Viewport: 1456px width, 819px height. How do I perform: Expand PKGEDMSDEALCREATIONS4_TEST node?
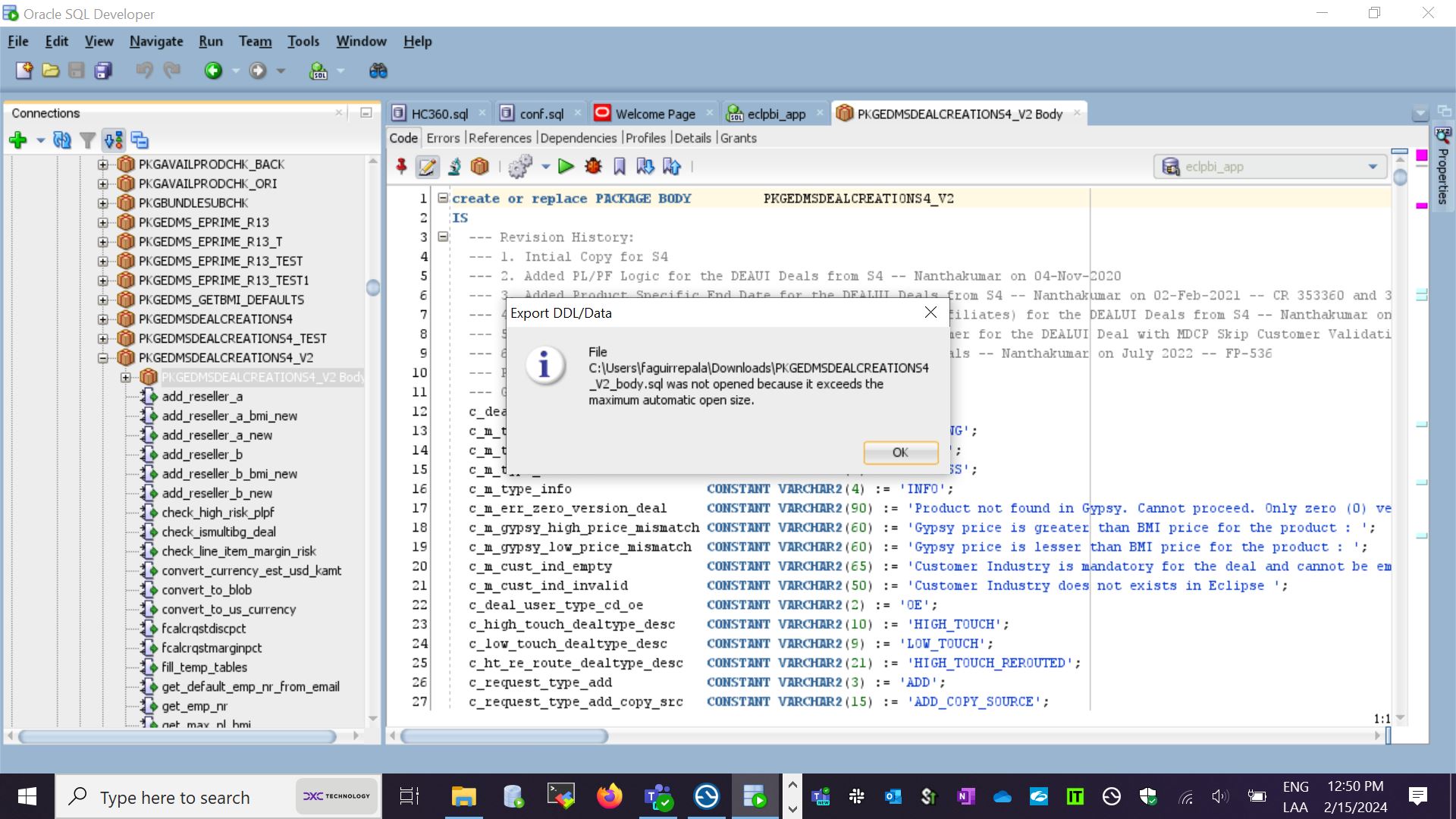(103, 338)
